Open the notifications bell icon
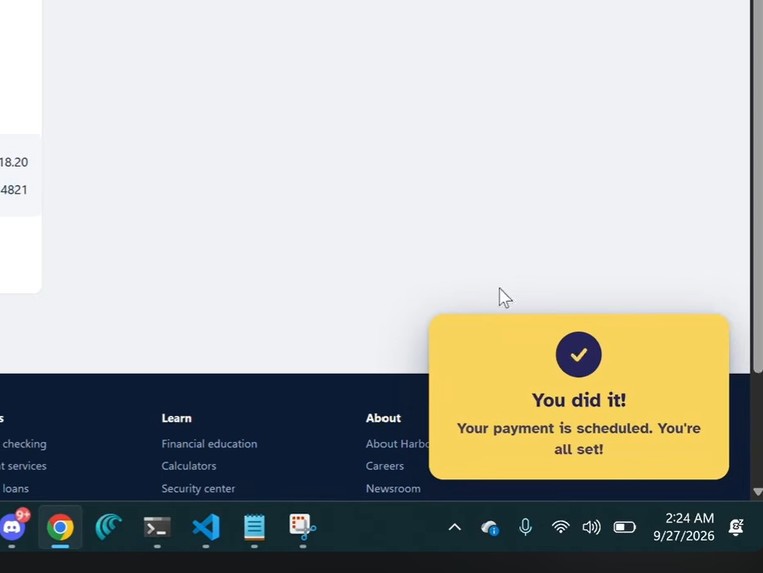Viewport: 763px width, 573px height. (x=736, y=527)
